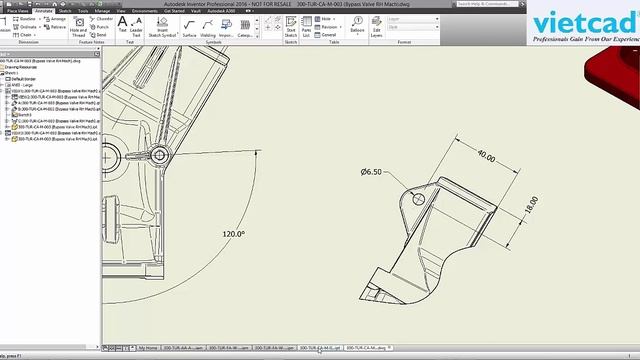The height and width of the screenshot is (360, 640).
Task: Select the Baseline dimension tool
Action: (x=24, y=19)
